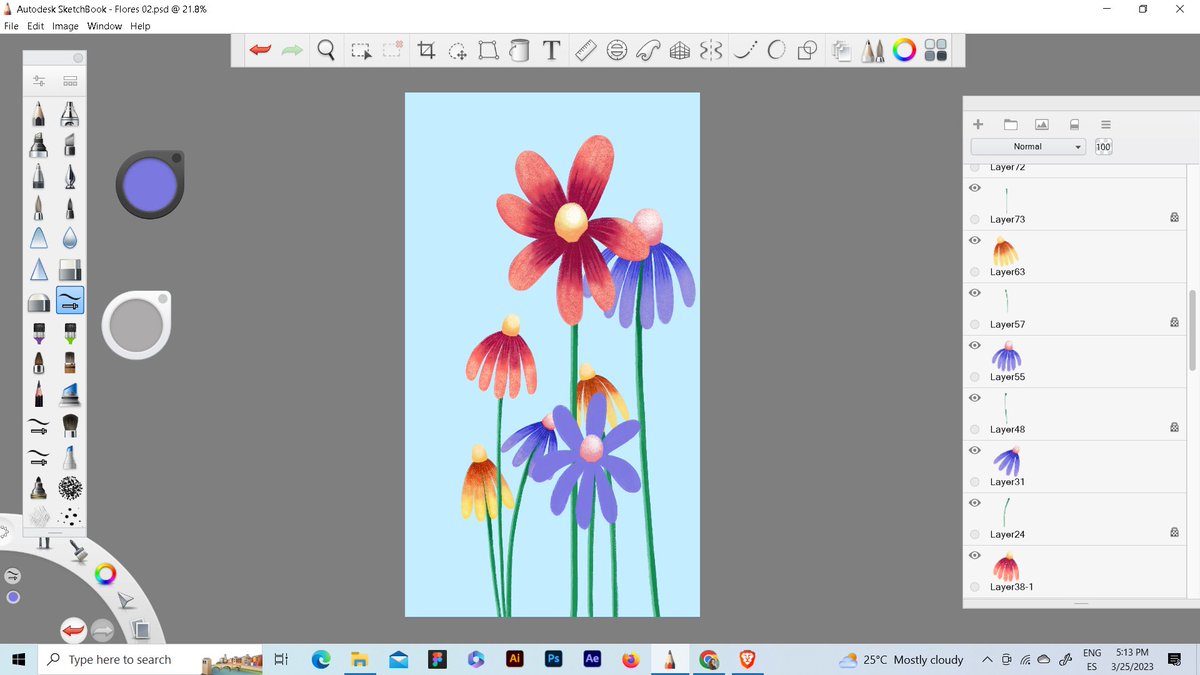This screenshot has width=1200, height=675.
Task: Click the undo arrow in the corner lagoon
Action: pos(72,630)
